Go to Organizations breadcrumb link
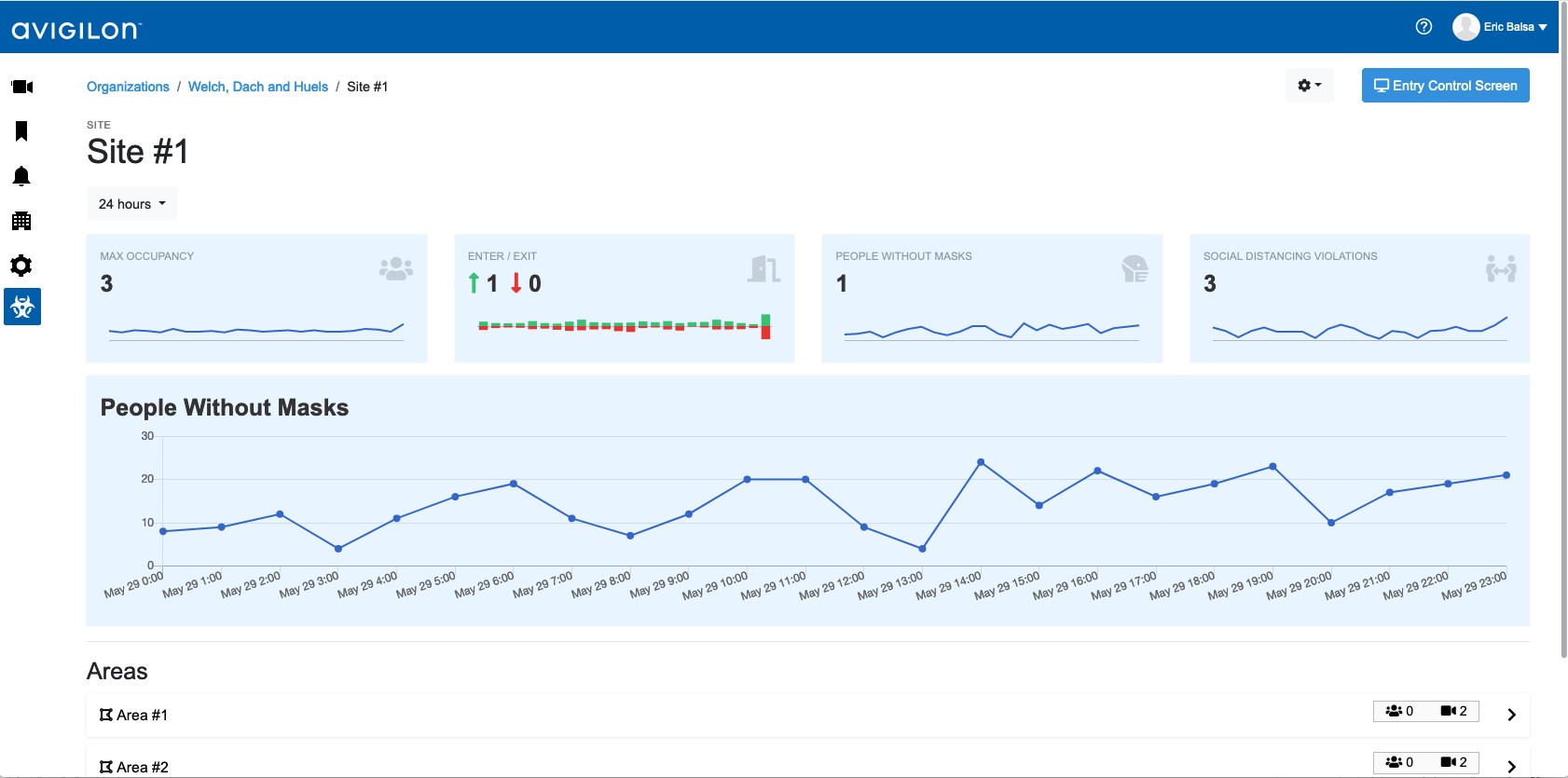Image resolution: width=1568 pixels, height=778 pixels. [128, 87]
